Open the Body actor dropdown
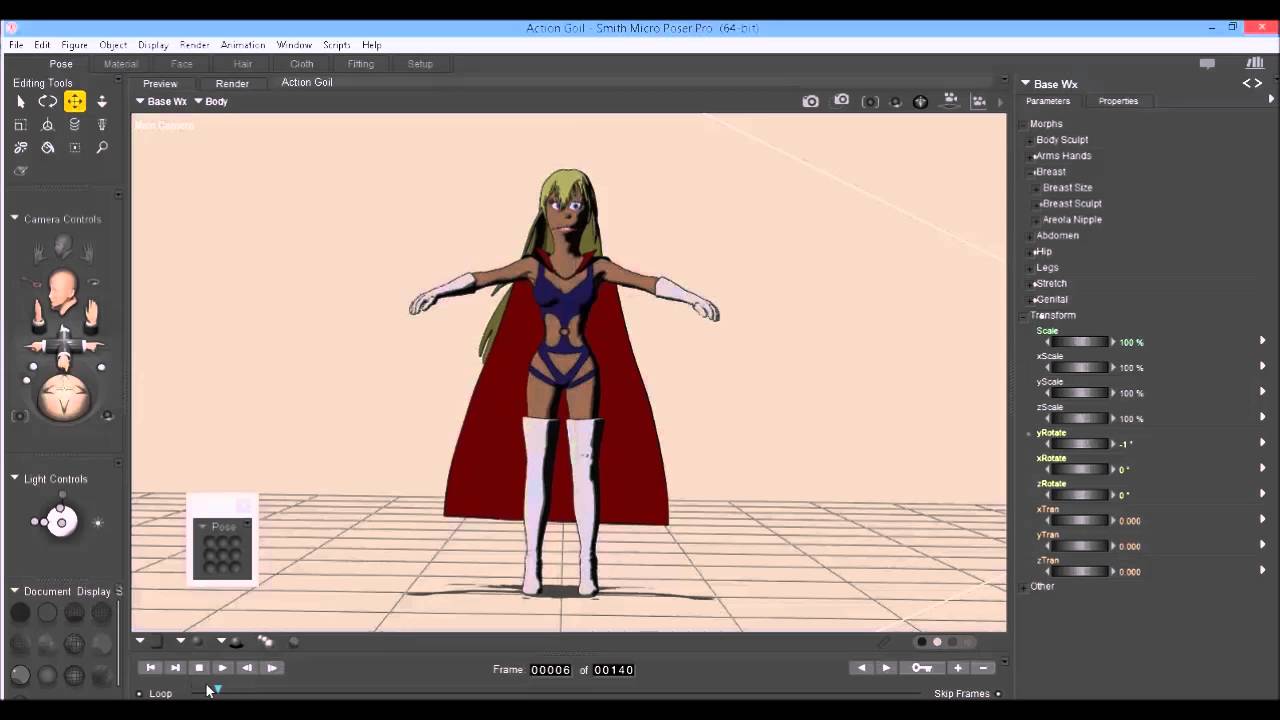 coord(211,101)
